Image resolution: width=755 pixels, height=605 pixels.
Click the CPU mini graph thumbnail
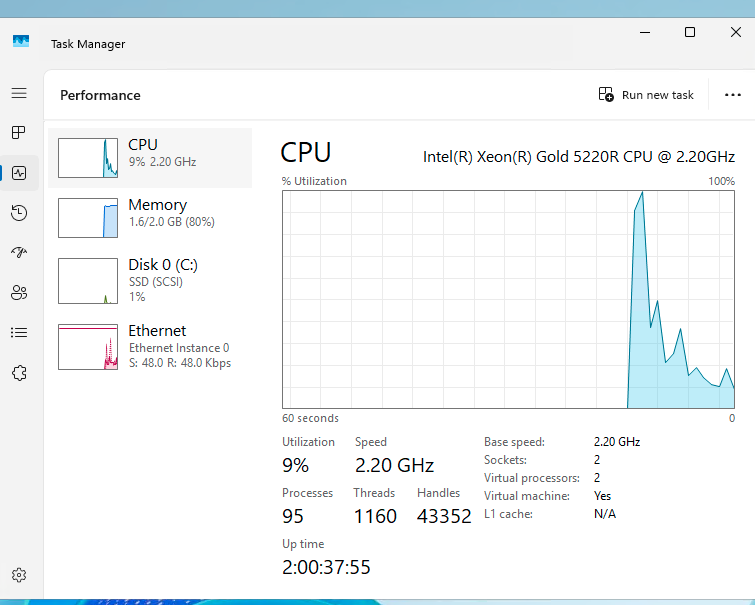(88, 158)
